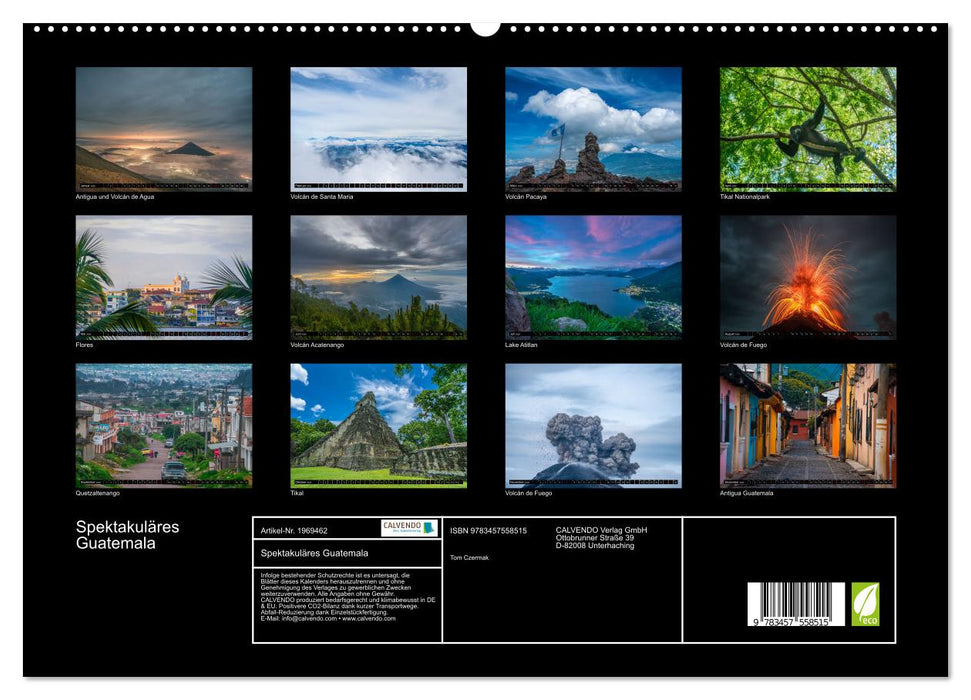Click the Tikal Nationalpark monkey image
The image size is (971, 700).
807,130
